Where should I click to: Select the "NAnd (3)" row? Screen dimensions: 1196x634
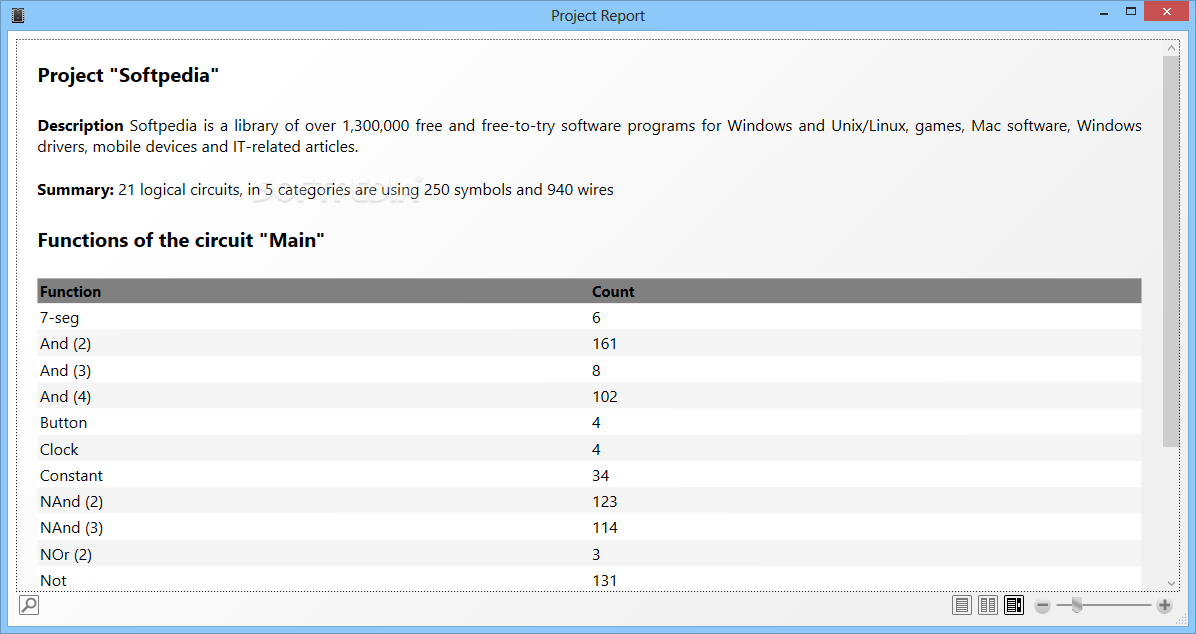589,527
